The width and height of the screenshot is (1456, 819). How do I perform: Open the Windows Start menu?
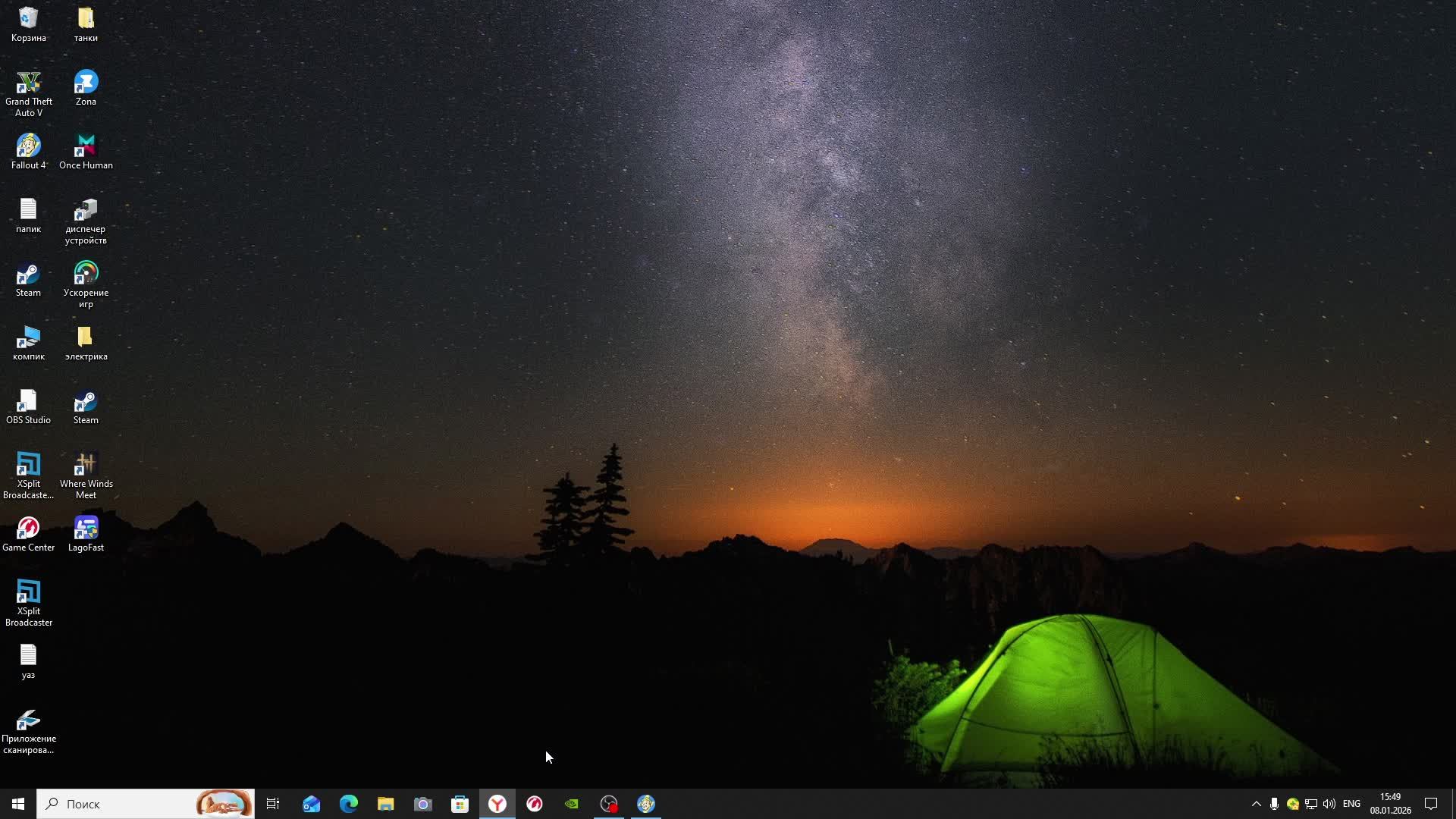click(x=18, y=804)
